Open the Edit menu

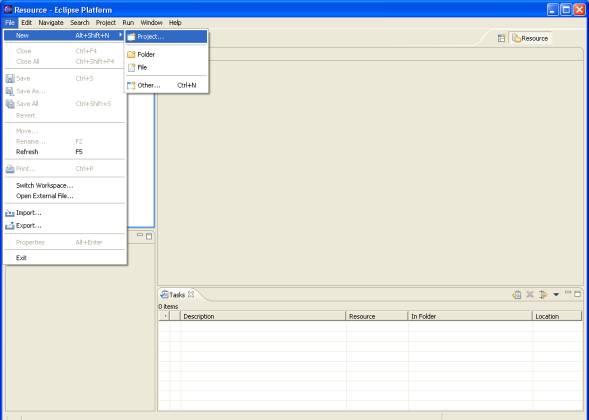[x=26, y=23]
